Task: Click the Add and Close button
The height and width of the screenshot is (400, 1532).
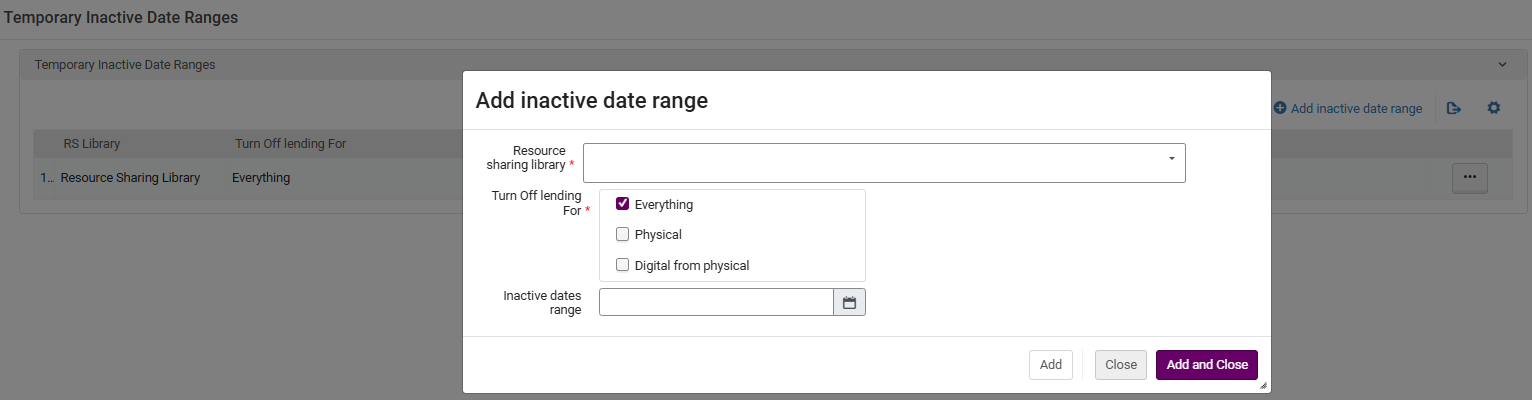Action: 1207,365
